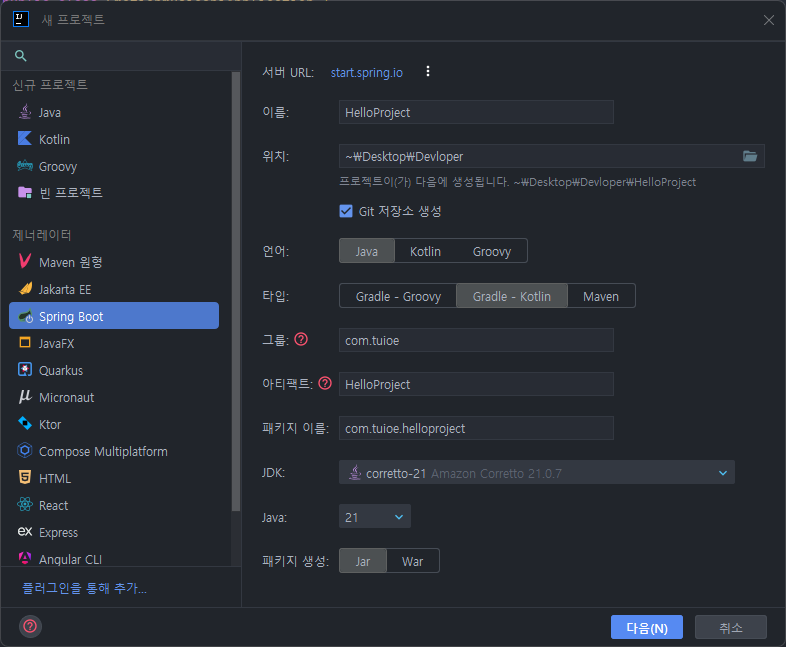
Task: Click the help icon next to 그룹
Action: coord(301,340)
